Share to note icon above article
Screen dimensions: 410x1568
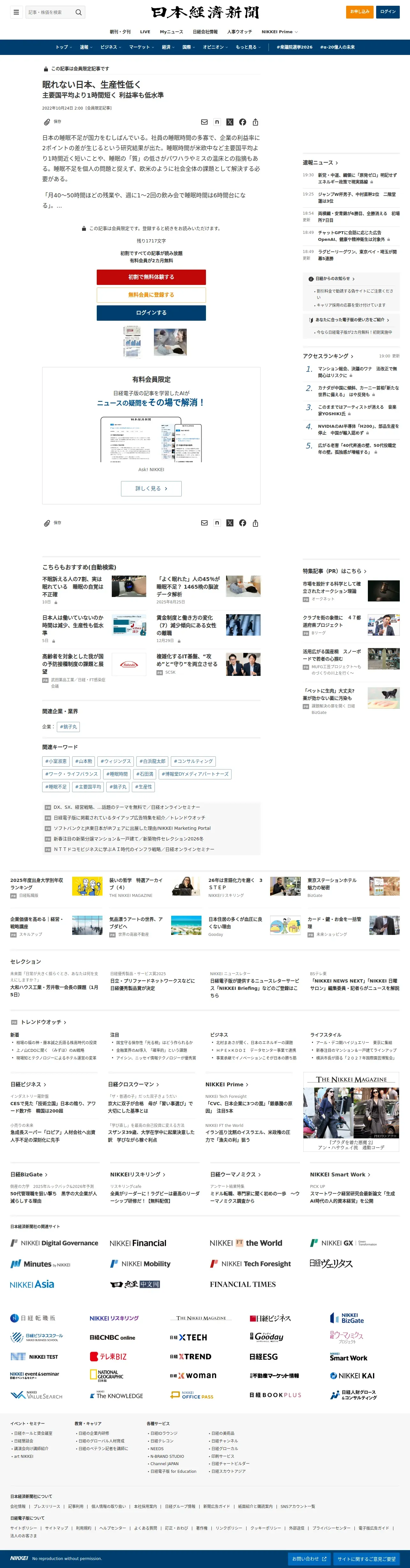tap(217, 122)
